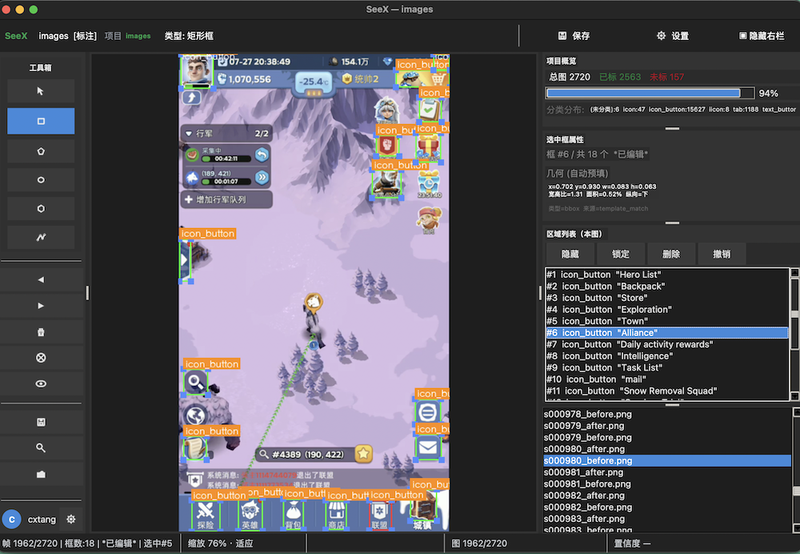
Task: Click 保存 save button in top bar
Action: point(574,36)
